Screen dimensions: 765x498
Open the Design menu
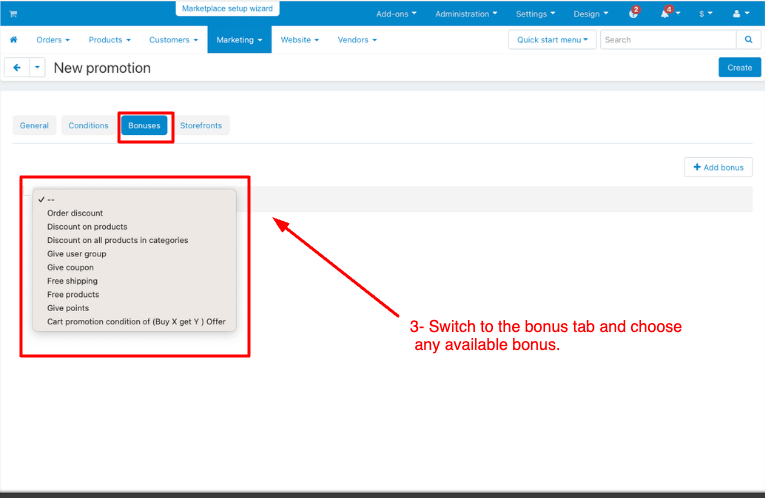(591, 14)
